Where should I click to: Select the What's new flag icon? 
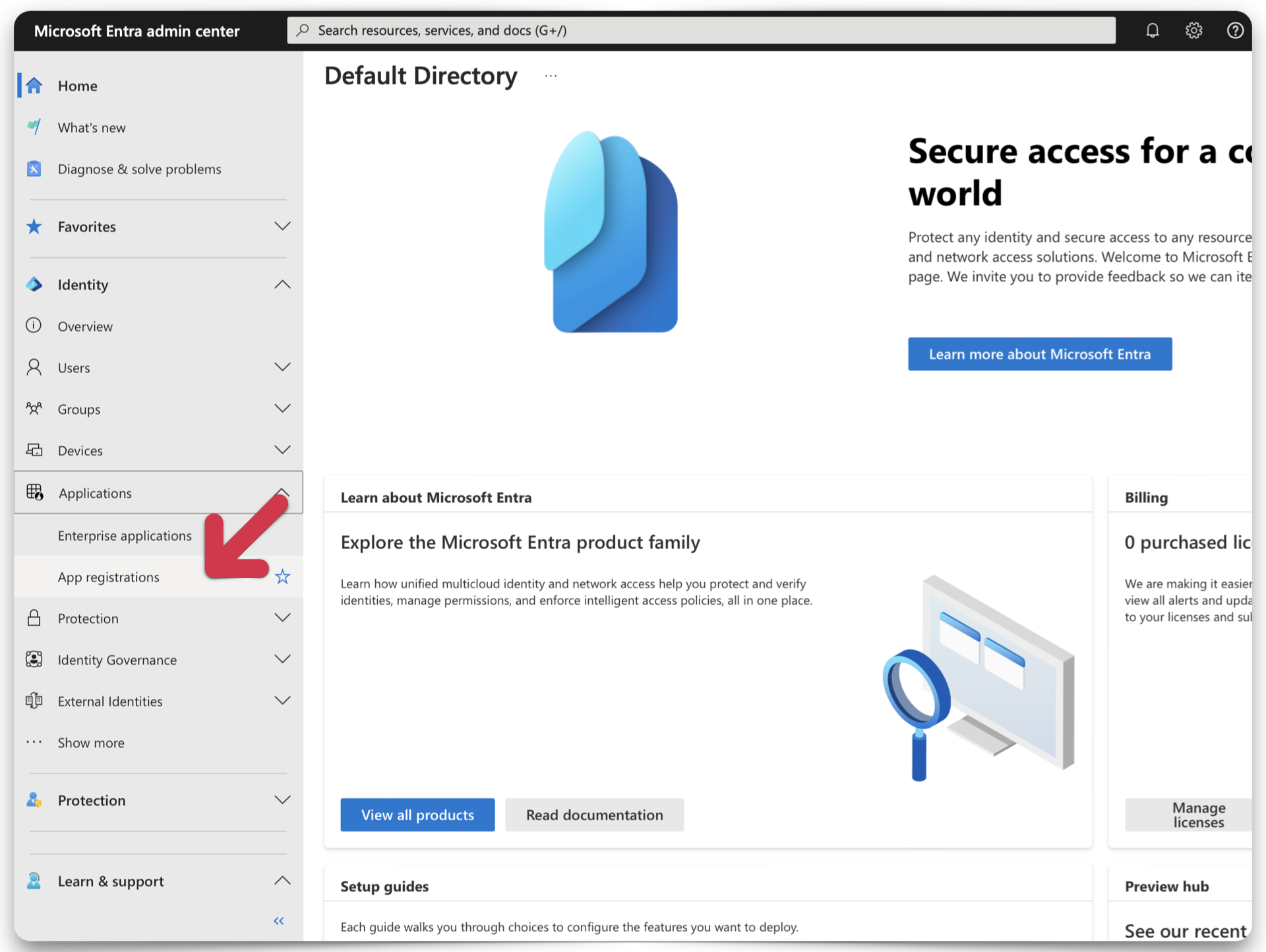click(34, 127)
